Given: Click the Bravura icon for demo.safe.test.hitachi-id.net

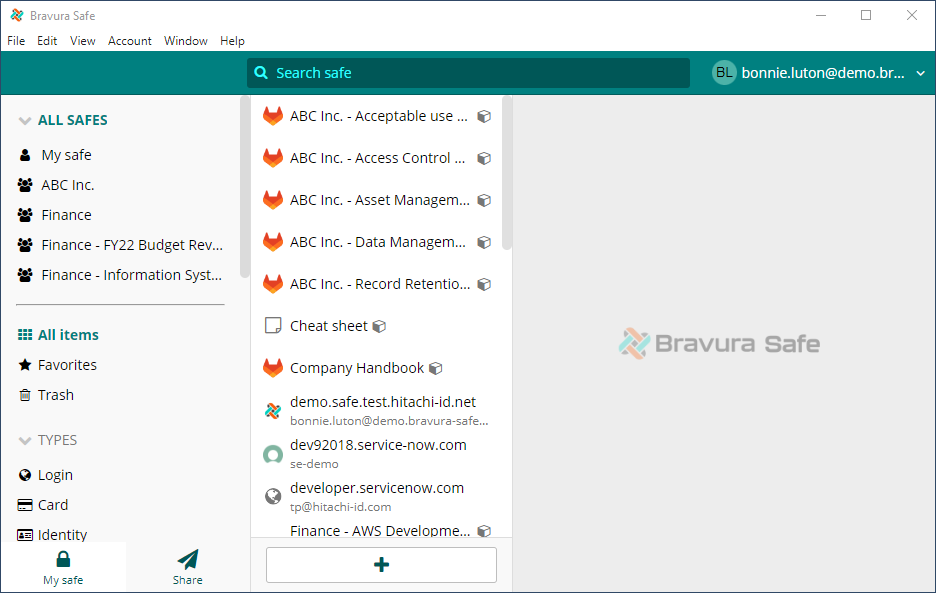Looking at the screenshot, I should click(x=272, y=410).
